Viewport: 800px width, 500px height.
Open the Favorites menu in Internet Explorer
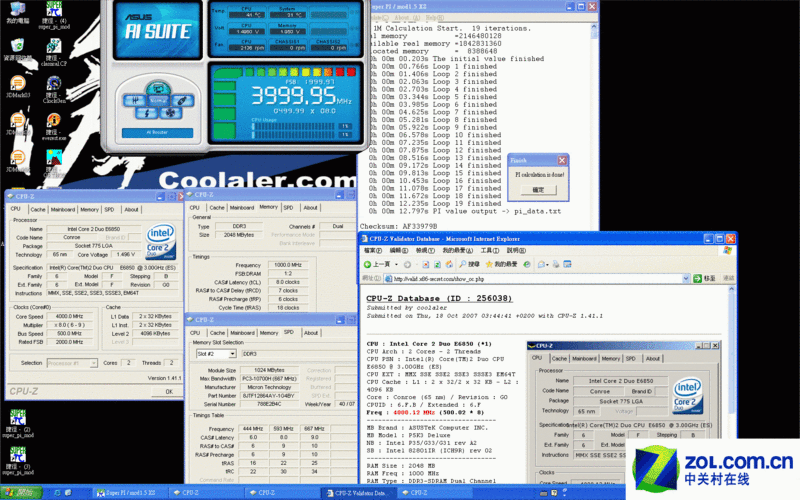click(x=458, y=251)
